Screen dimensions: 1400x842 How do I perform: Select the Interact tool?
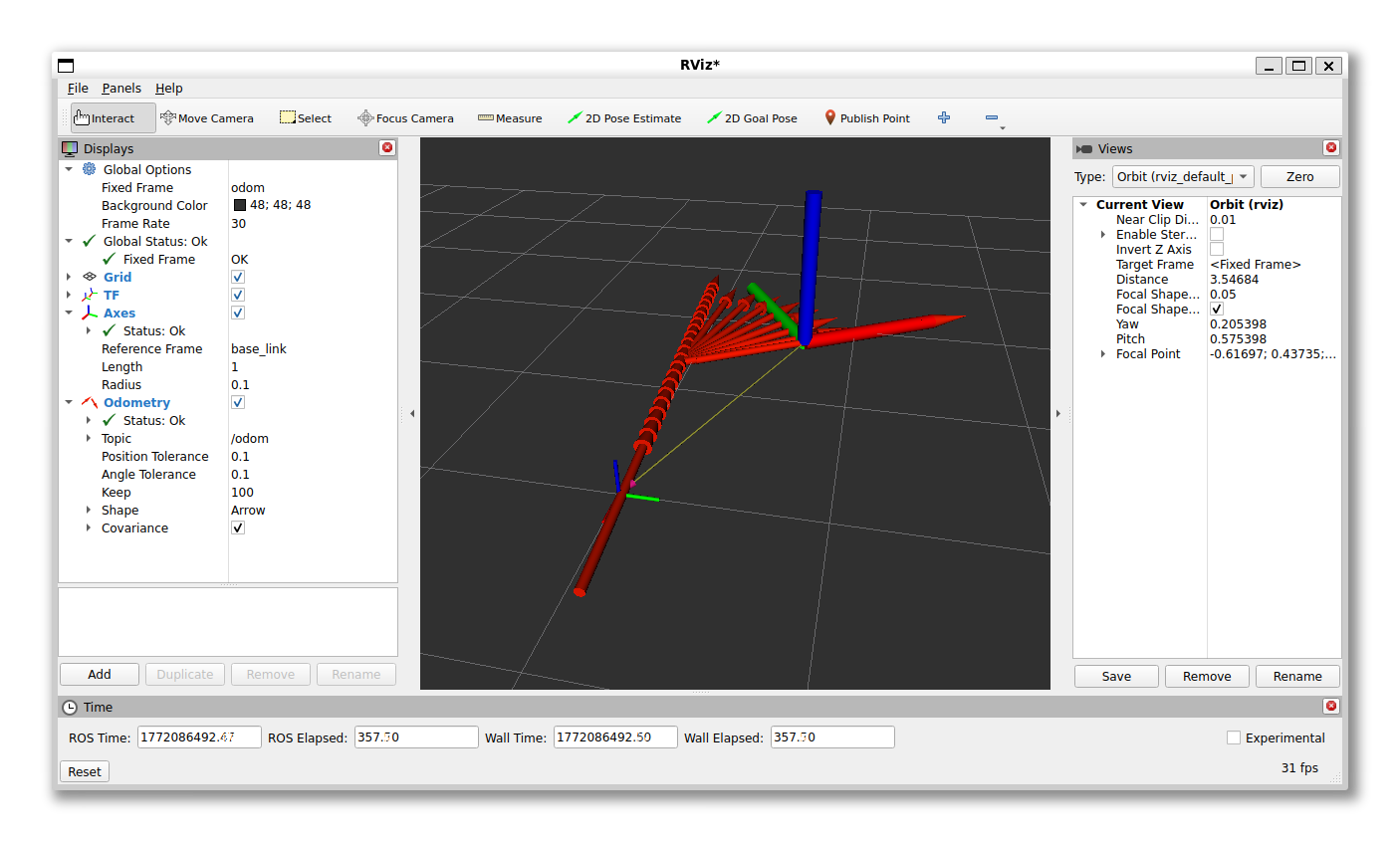point(113,118)
